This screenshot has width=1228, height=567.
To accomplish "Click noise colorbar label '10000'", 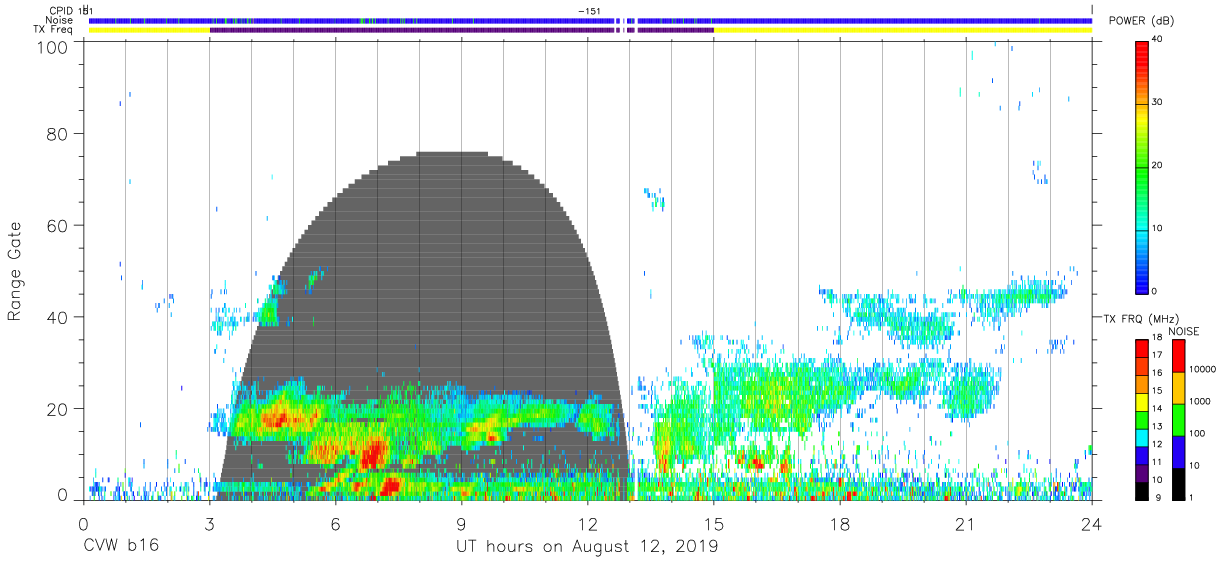I will (x=1201, y=369).
